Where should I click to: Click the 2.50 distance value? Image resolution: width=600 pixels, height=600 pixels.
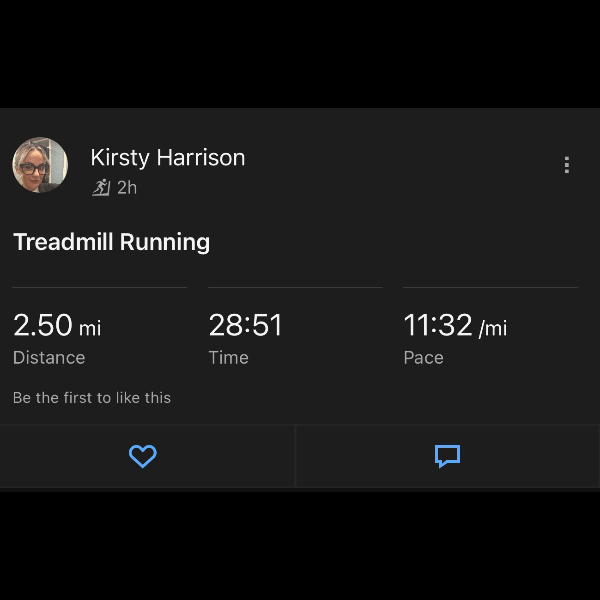click(43, 325)
